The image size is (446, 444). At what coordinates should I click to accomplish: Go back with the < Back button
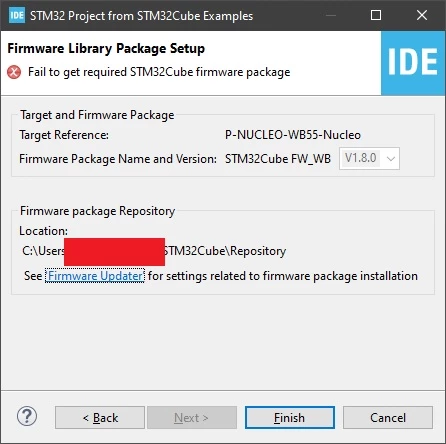100,418
